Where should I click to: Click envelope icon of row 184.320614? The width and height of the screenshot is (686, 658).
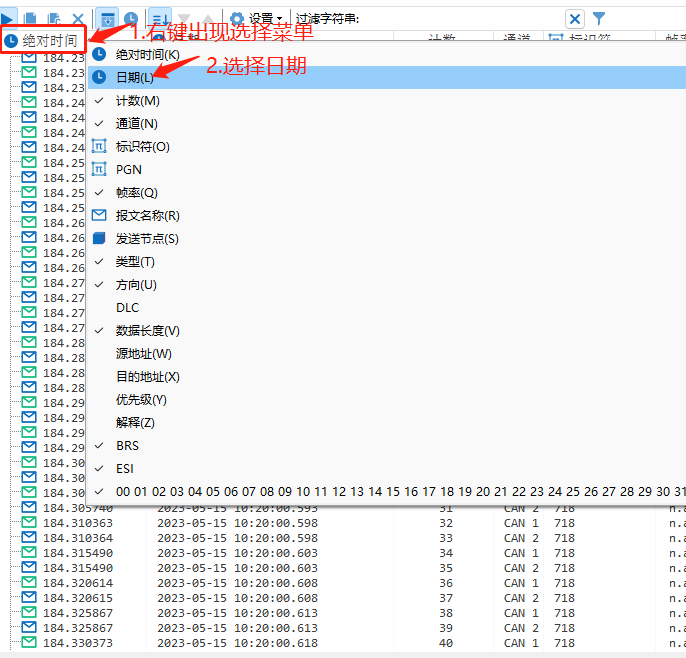pos(29,582)
